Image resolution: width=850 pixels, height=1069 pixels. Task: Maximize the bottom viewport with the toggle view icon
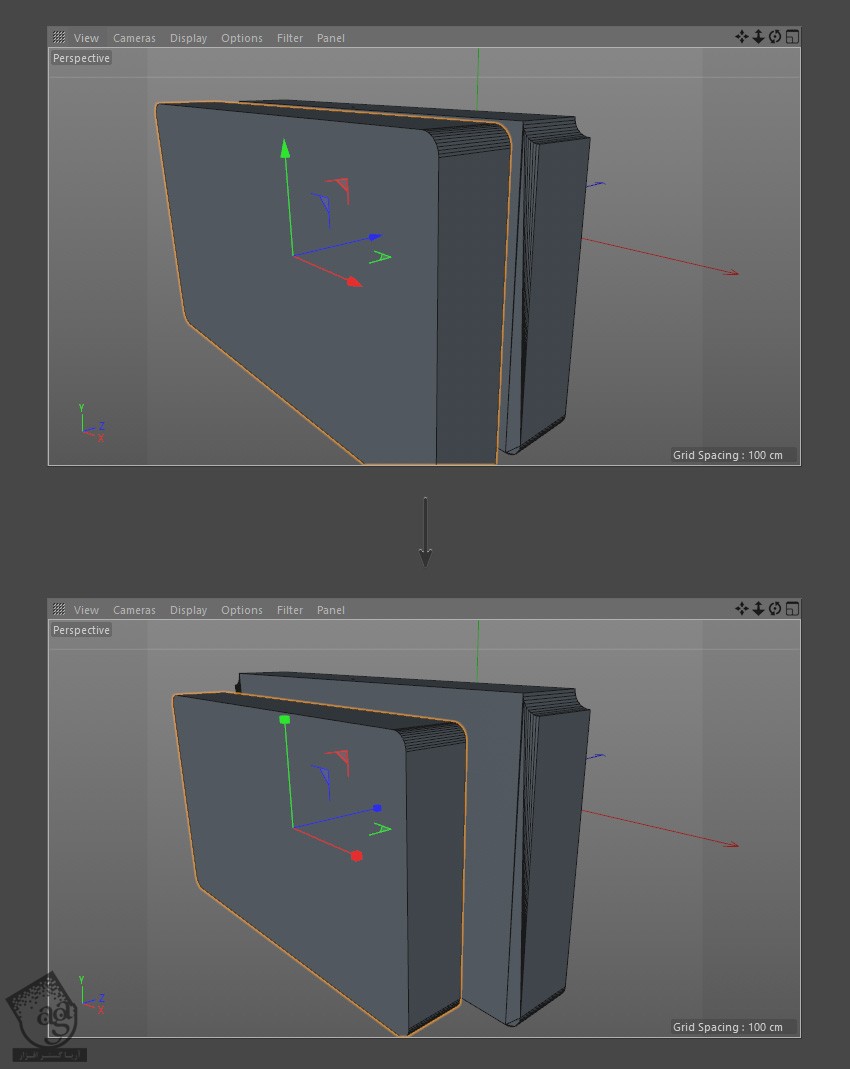click(792, 609)
